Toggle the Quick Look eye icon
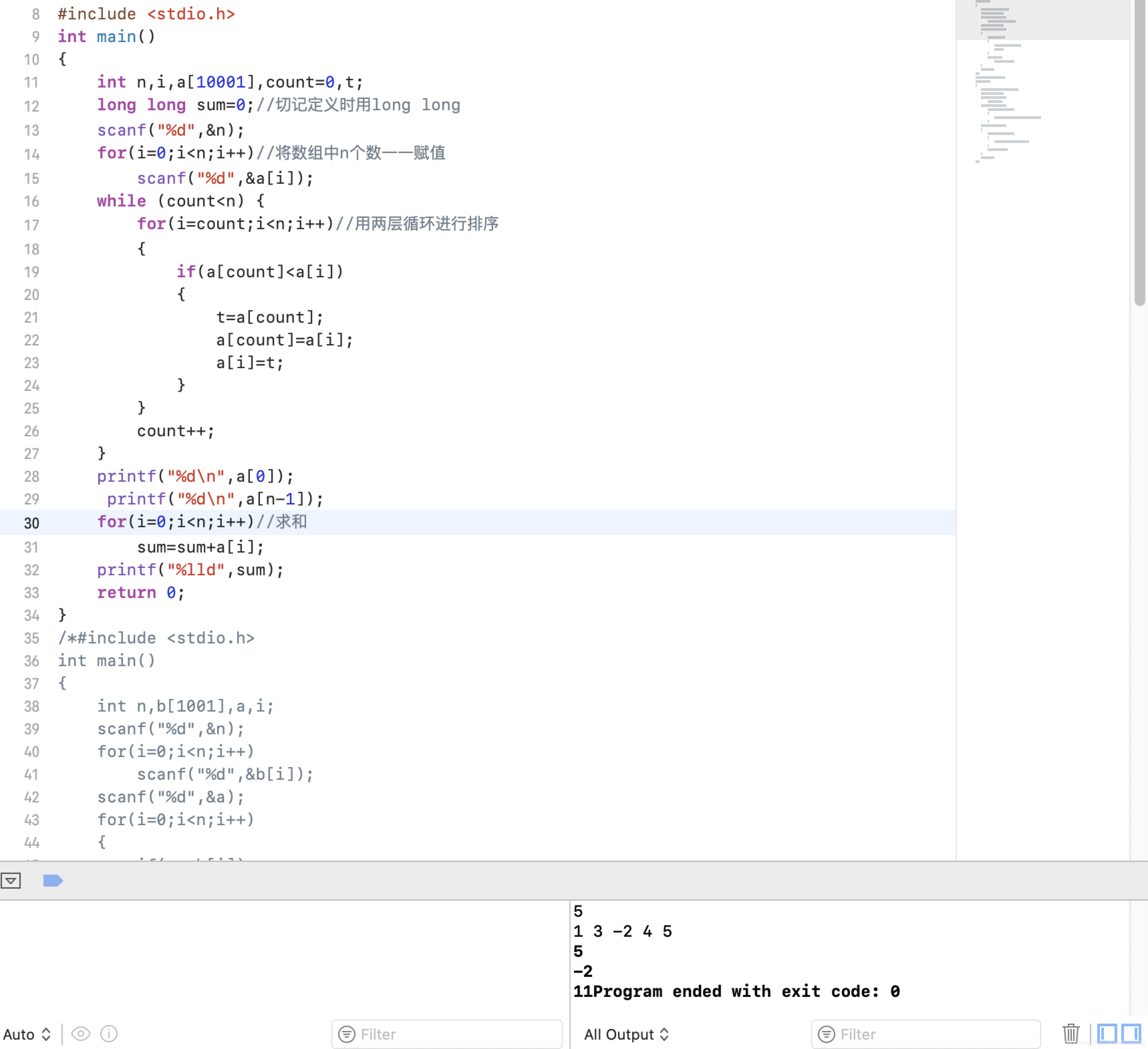 [81, 1034]
